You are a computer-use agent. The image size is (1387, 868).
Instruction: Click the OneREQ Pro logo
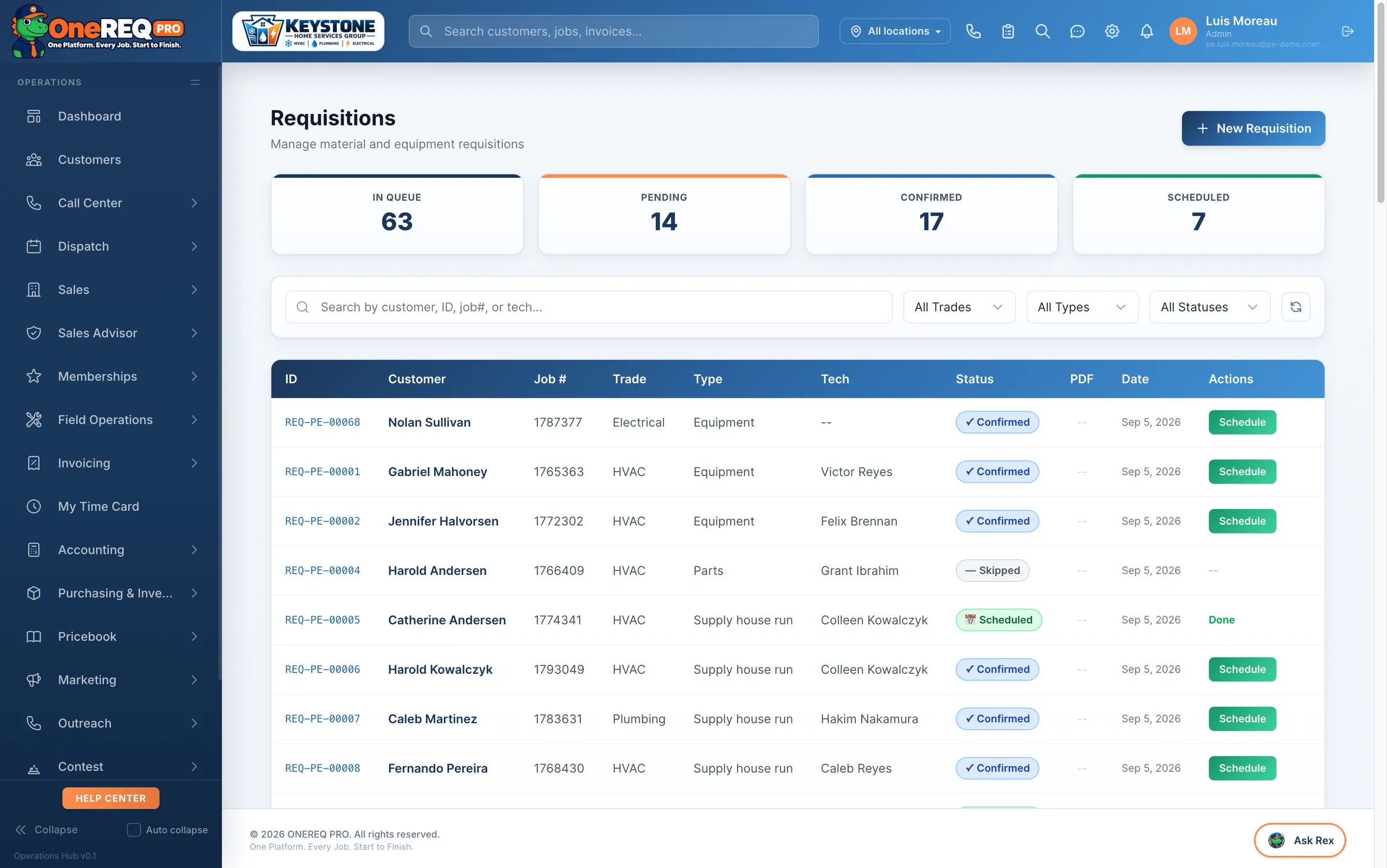pos(97,31)
